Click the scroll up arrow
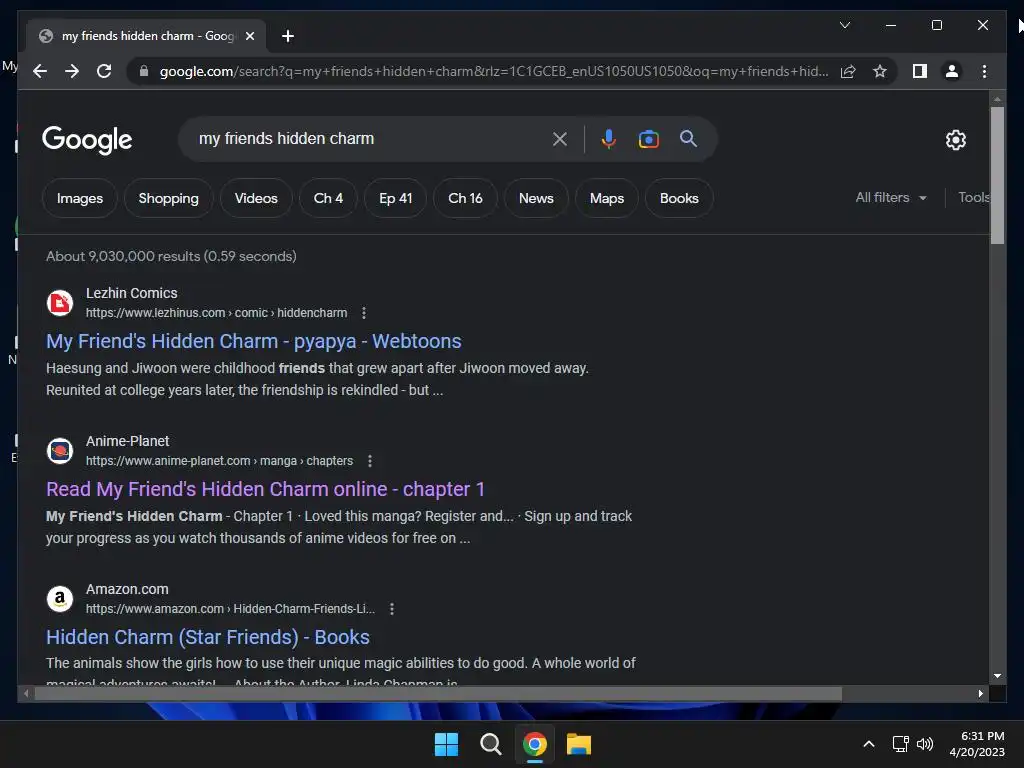This screenshot has width=1024, height=768. point(997,99)
